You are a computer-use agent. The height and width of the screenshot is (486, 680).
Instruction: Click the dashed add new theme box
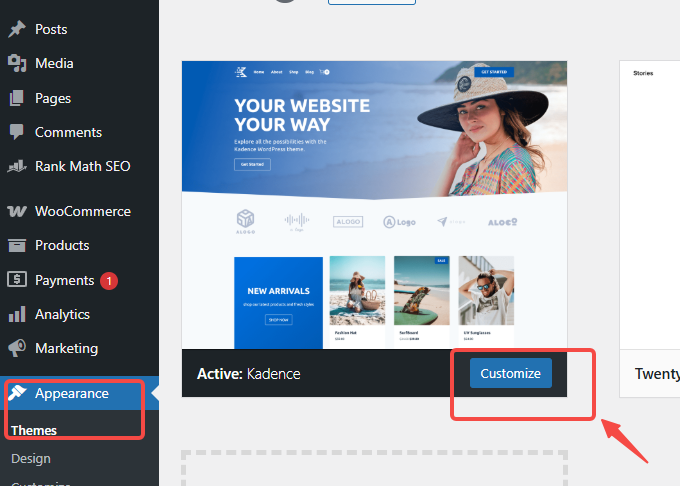(374, 468)
